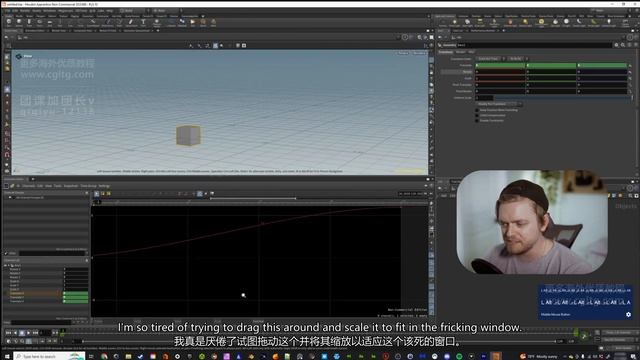Add a Point Light from the shelf
The height and width of the screenshot is (360, 640).
[x=454, y=23]
